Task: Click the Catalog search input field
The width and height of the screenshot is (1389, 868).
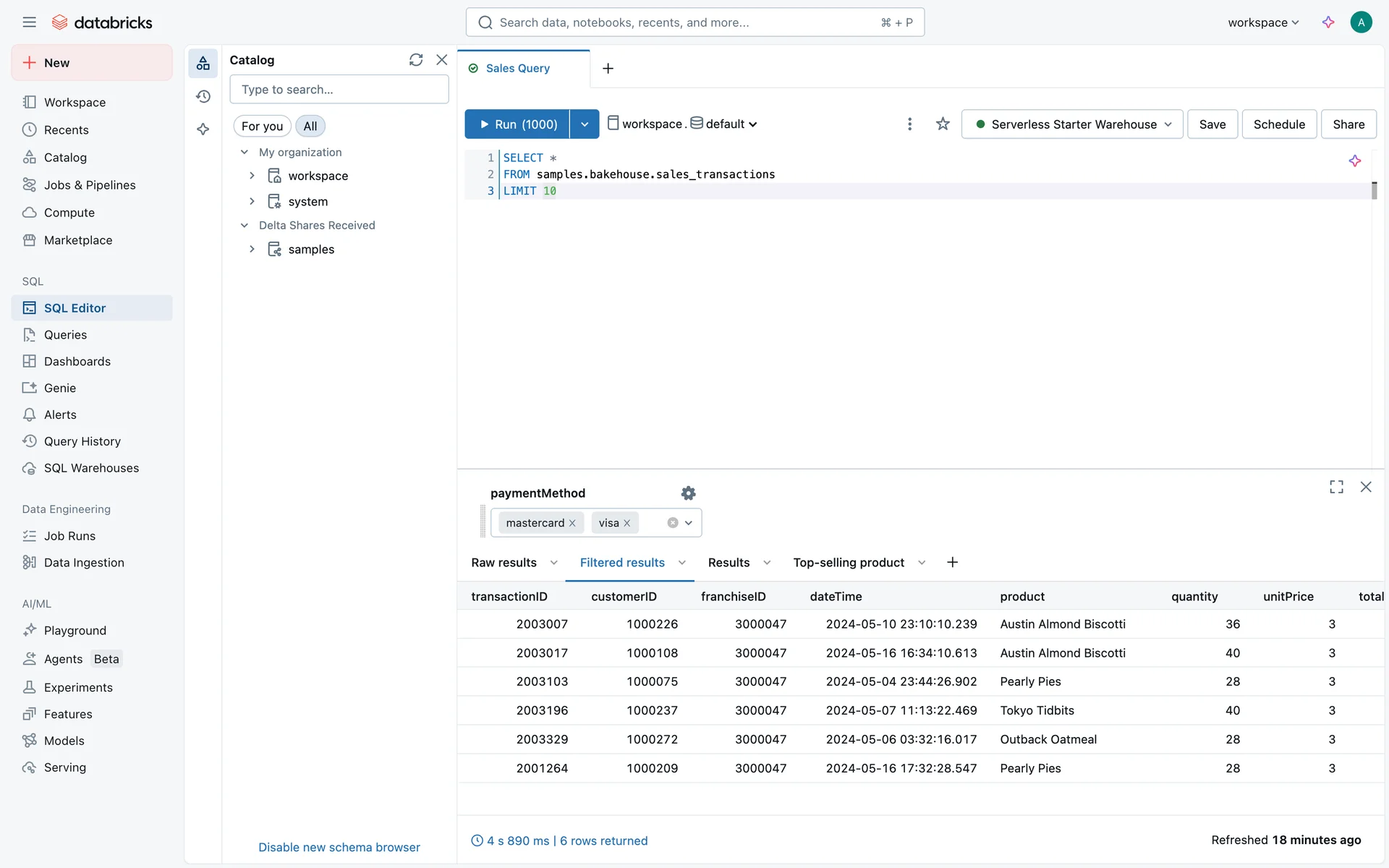Action: (339, 90)
